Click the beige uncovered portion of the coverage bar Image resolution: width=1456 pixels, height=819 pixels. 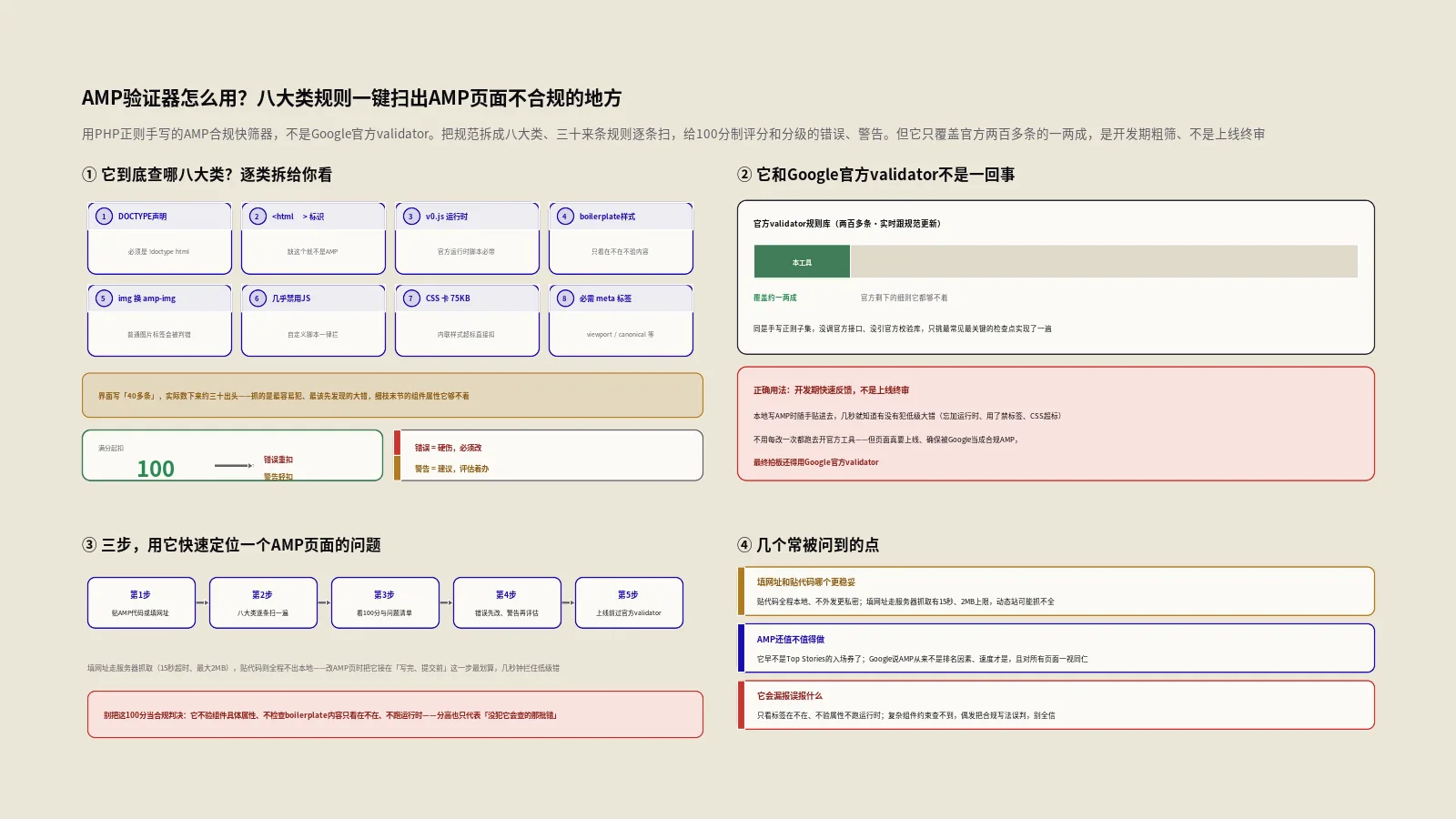1104,261
